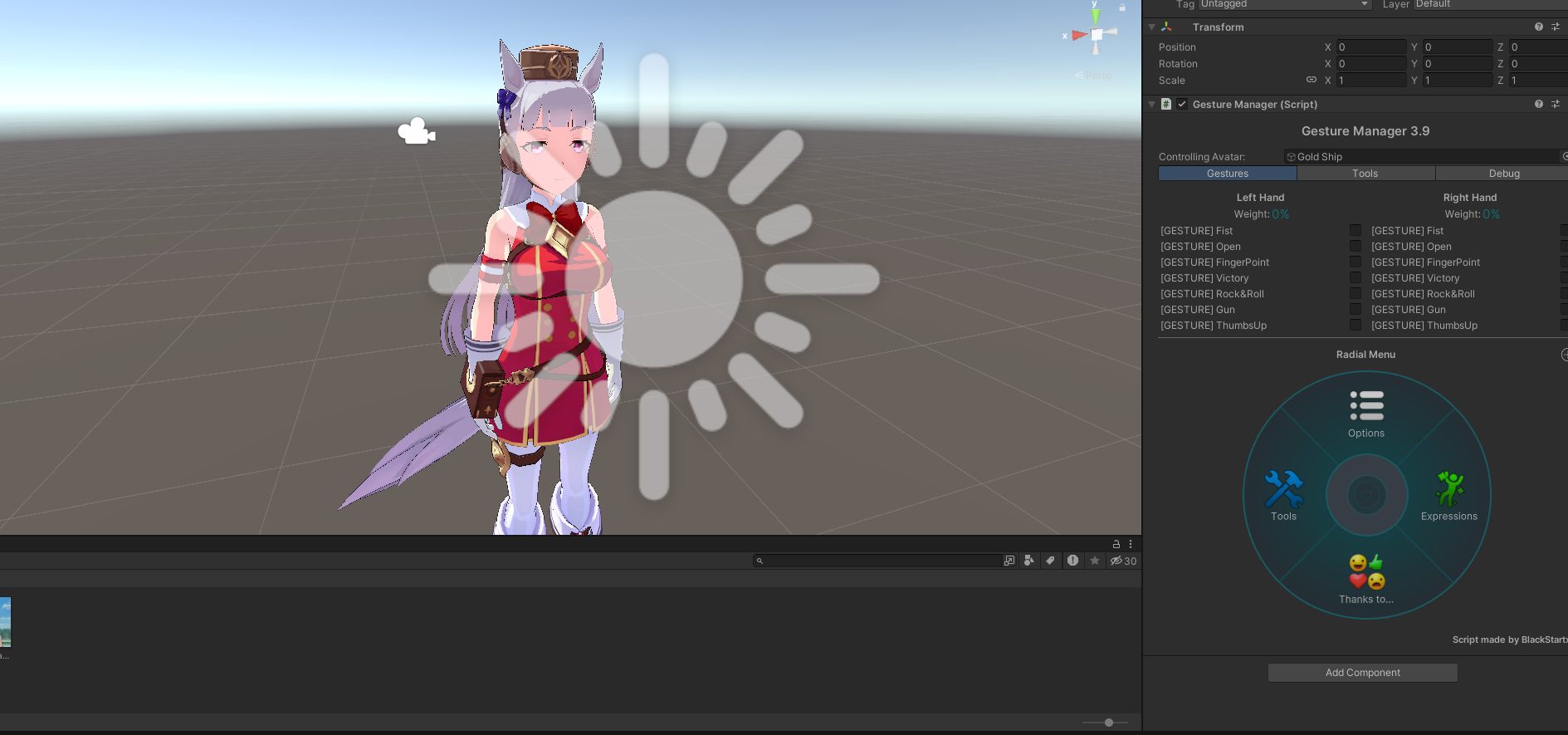Screen dimensions: 1568x735
Task: Click the 'Left Hand' column heading
Action: click(1260, 198)
